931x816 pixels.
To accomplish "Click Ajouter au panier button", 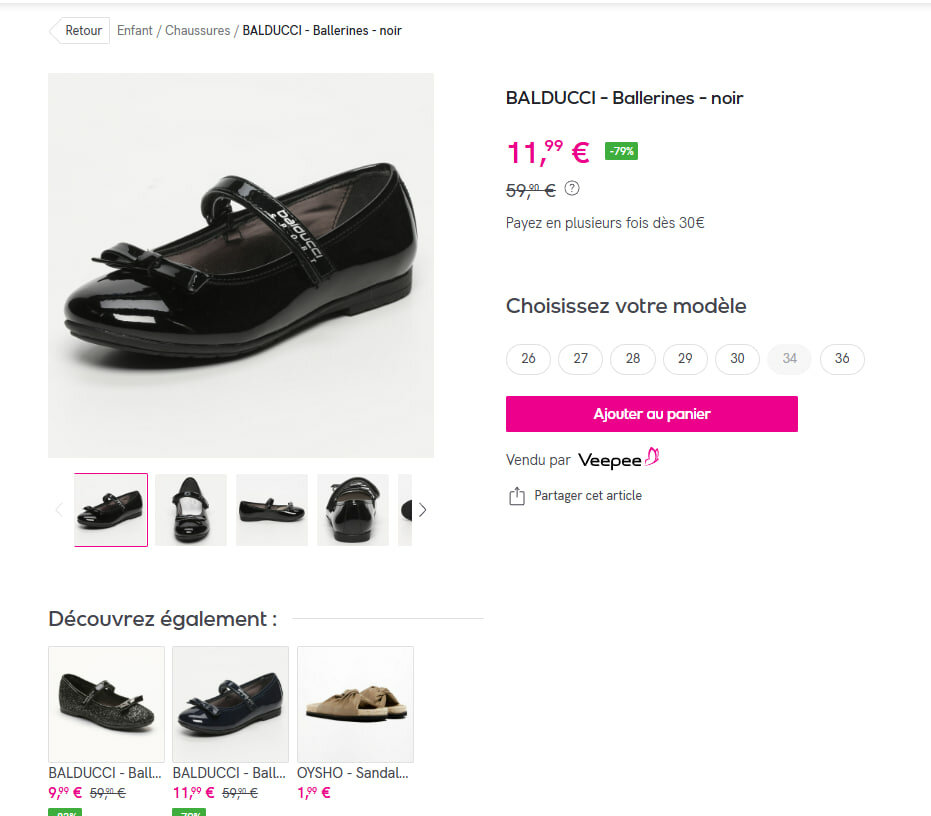I will pos(651,414).
